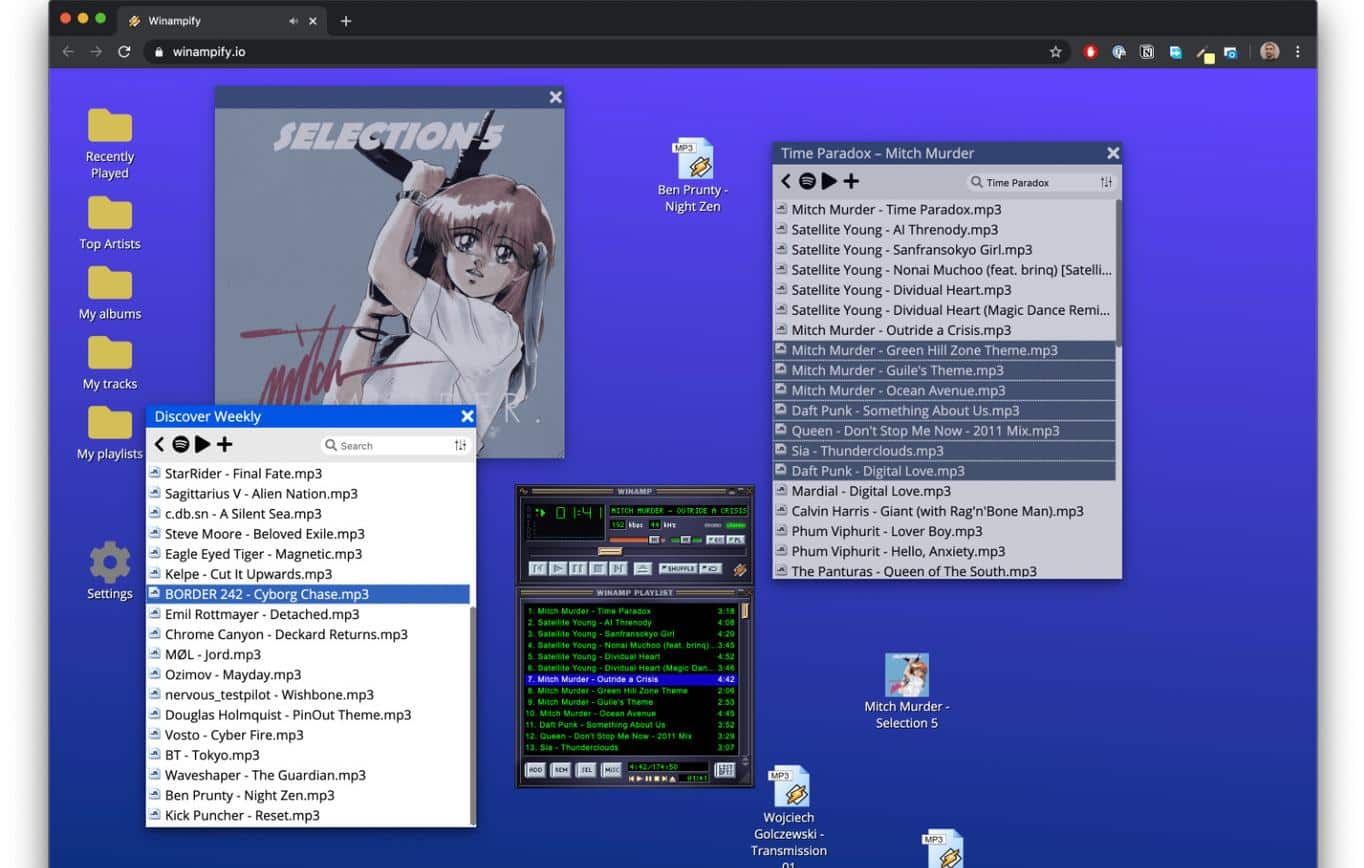Click Spotify icon in Discover Weekly window

[181, 445]
